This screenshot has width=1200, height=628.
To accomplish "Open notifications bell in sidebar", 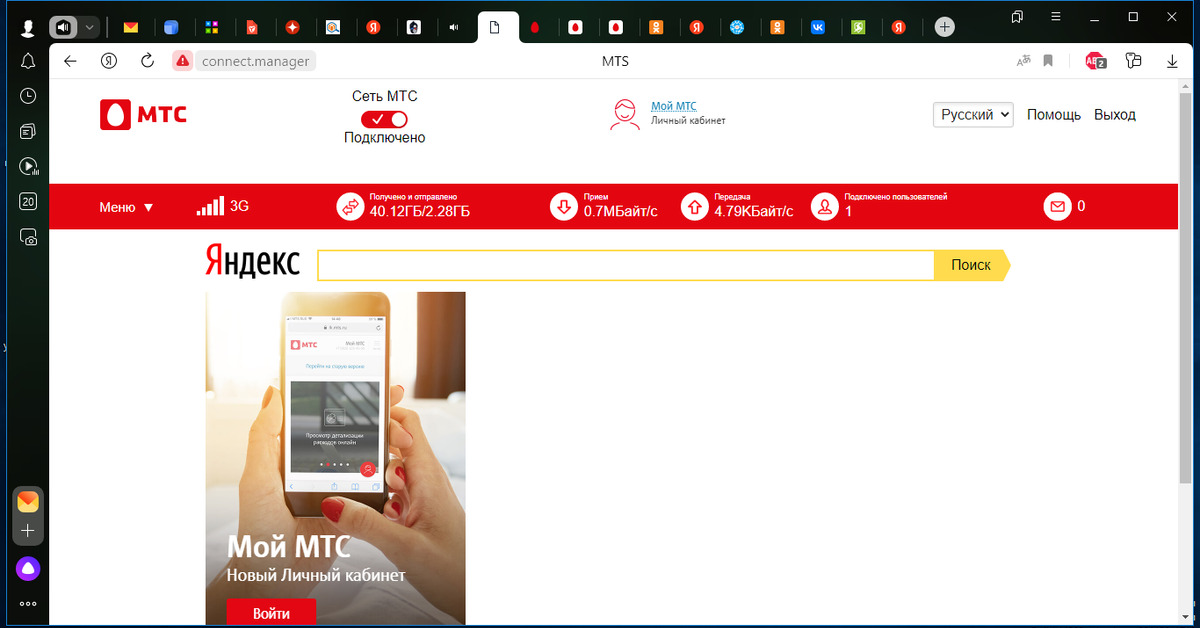I will pos(28,61).
